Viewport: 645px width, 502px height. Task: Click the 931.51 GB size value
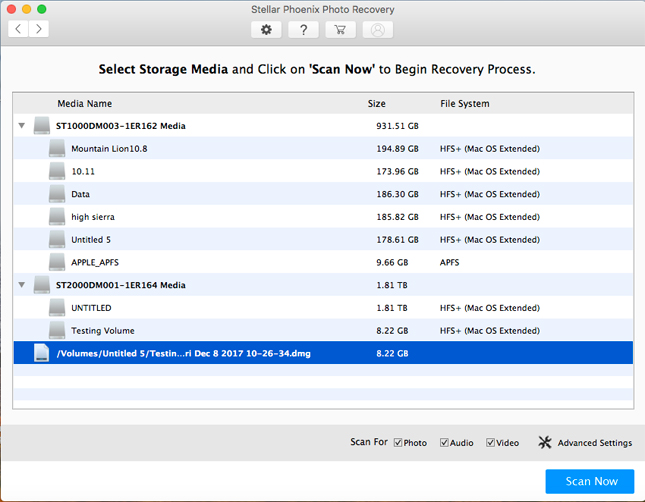point(397,126)
